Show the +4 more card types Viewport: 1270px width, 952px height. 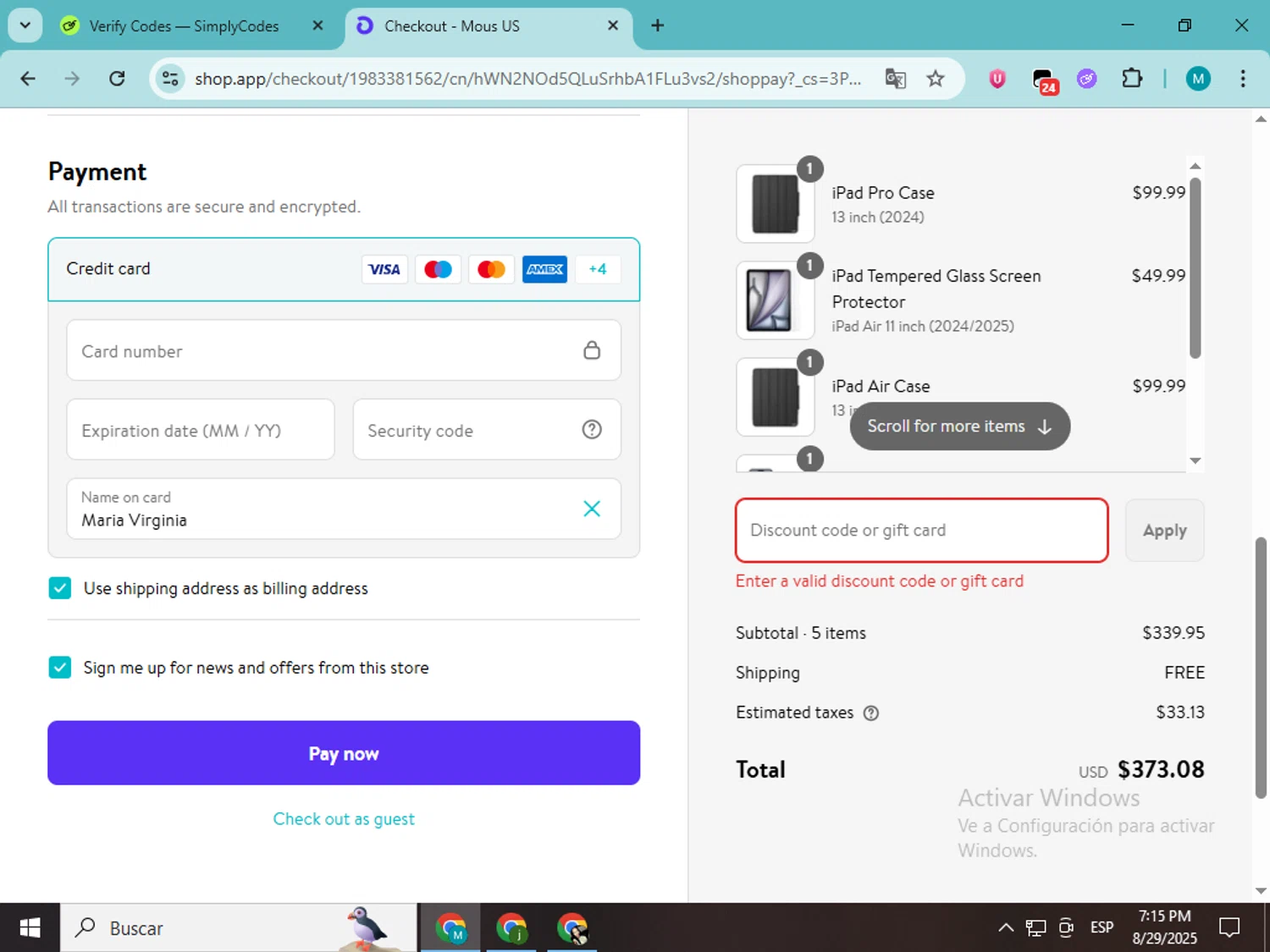(598, 269)
